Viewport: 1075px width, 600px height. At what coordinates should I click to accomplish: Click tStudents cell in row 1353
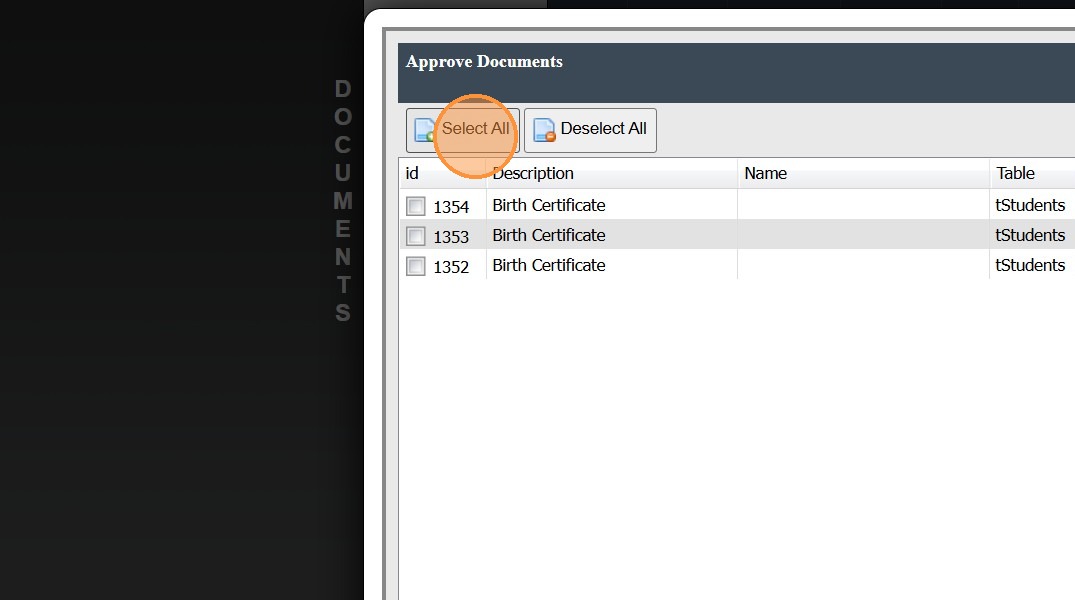(x=1030, y=235)
